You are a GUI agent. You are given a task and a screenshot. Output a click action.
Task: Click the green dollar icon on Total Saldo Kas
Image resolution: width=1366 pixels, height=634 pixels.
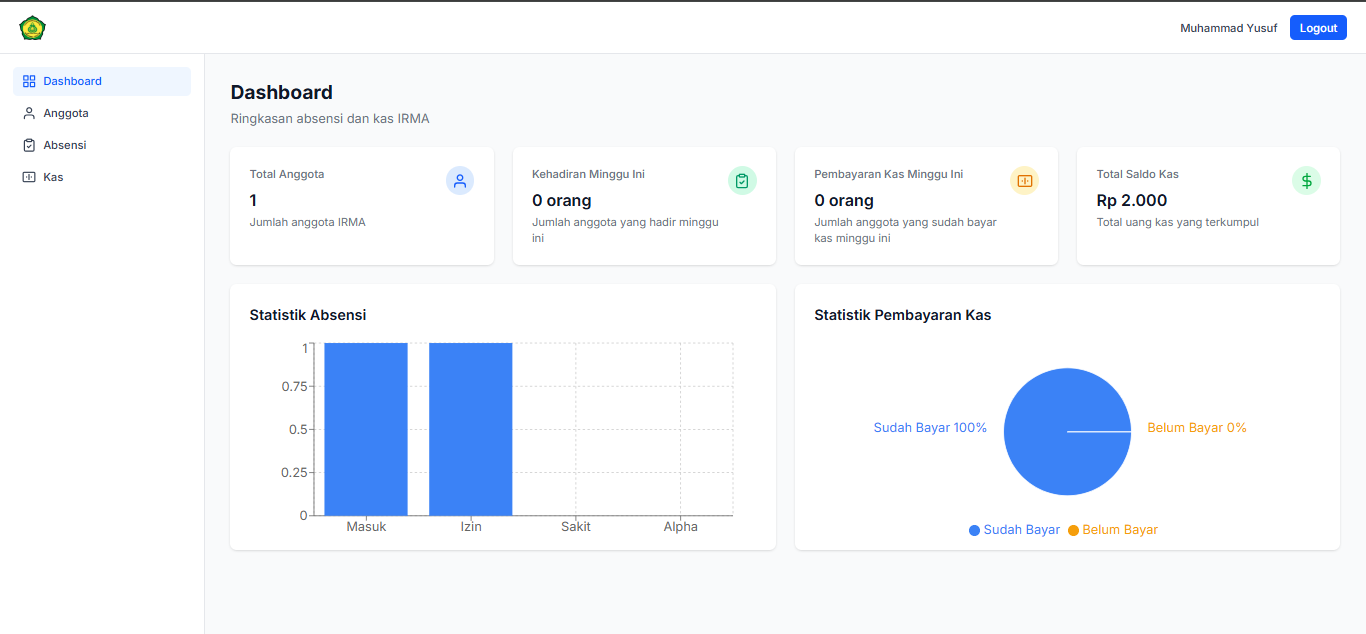[1306, 181]
